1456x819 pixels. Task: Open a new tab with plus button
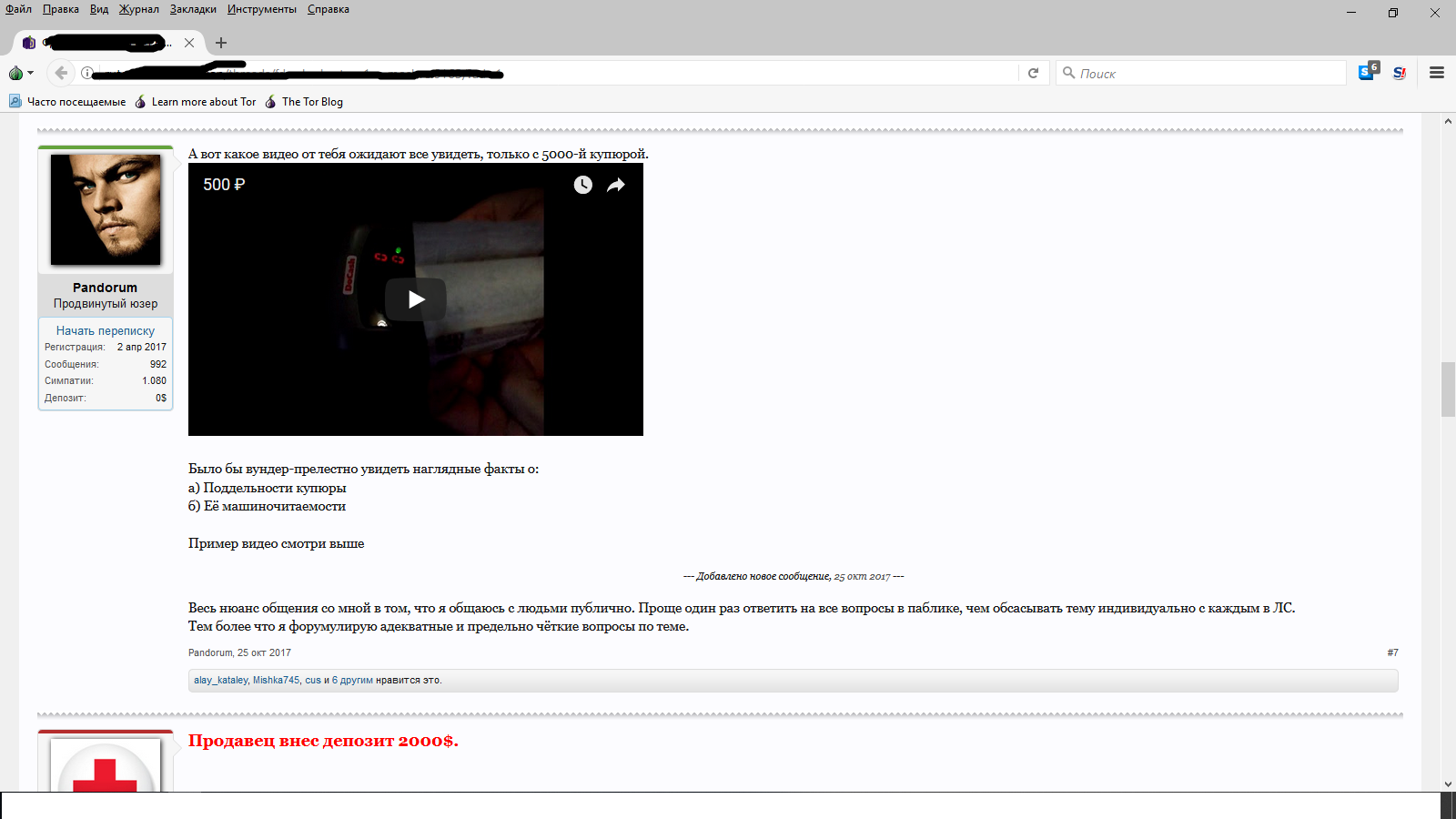221,43
